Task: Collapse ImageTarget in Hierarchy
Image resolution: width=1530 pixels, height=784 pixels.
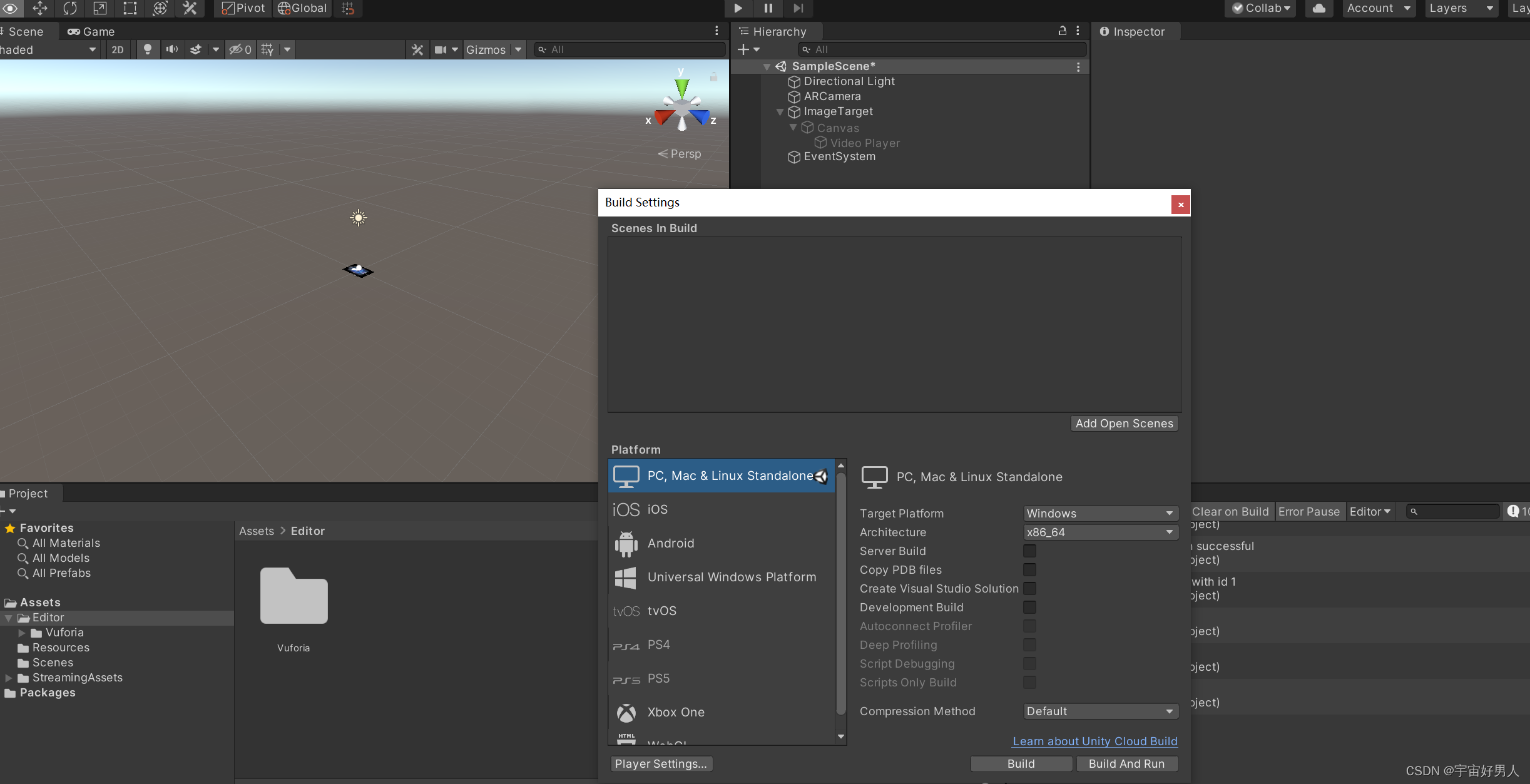Action: click(x=780, y=112)
